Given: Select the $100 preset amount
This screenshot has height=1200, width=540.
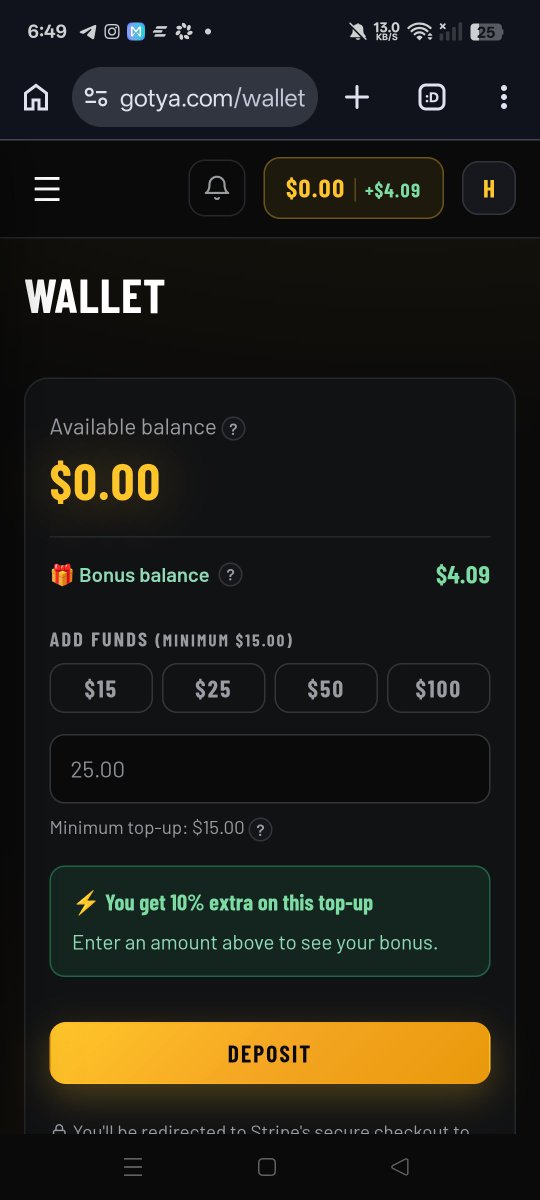Looking at the screenshot, I should click(439, 688).
